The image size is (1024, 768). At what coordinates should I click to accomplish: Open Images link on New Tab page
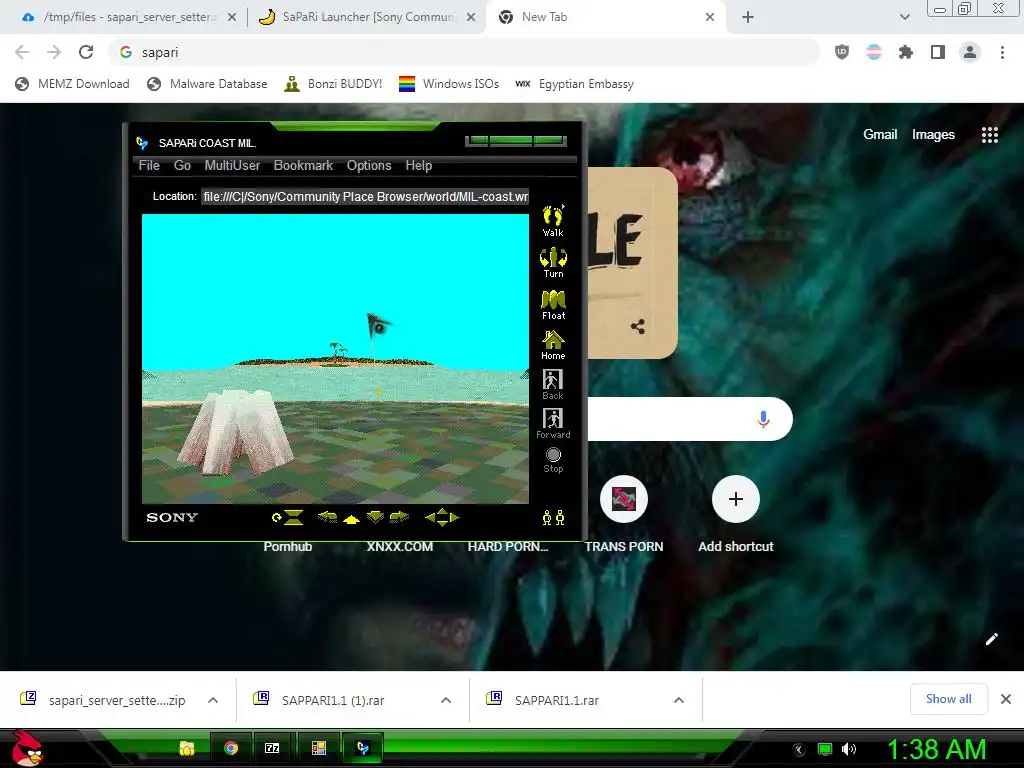coord(933,135)
